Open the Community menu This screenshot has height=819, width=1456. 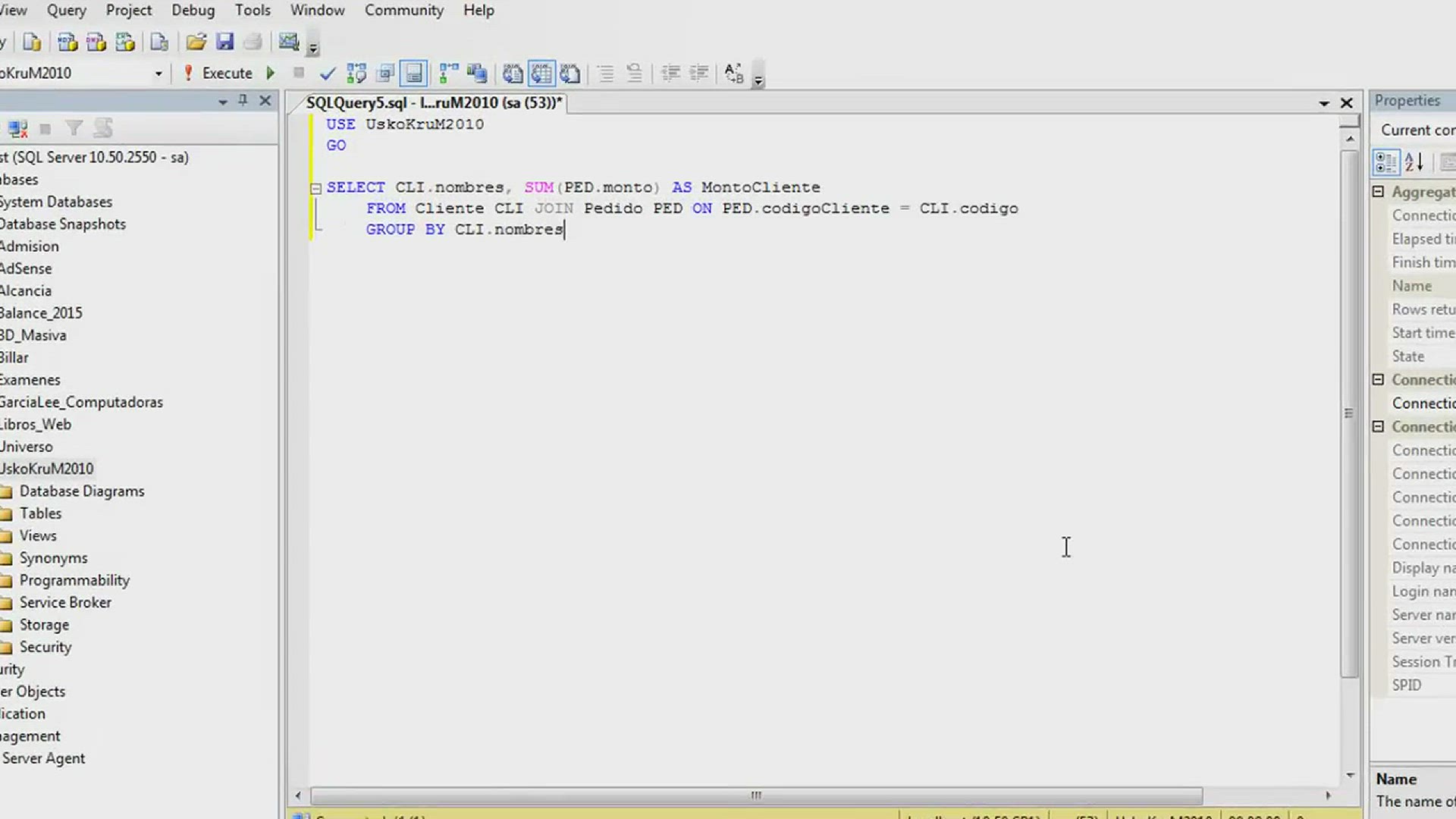pos(404,11)
